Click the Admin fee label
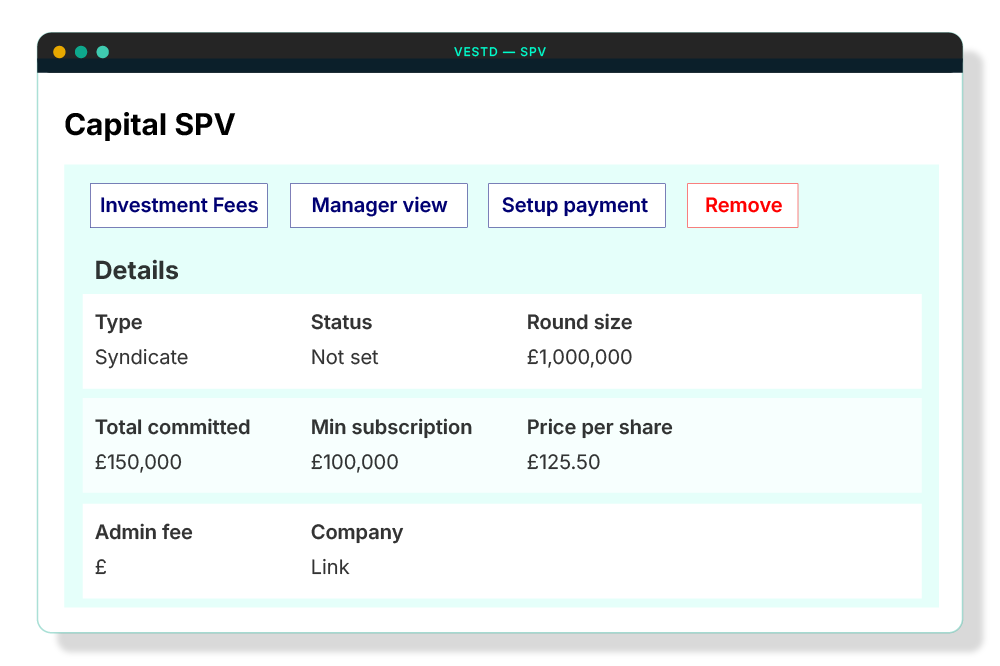This screenshot has width=1000, height=666. (143, 532)
